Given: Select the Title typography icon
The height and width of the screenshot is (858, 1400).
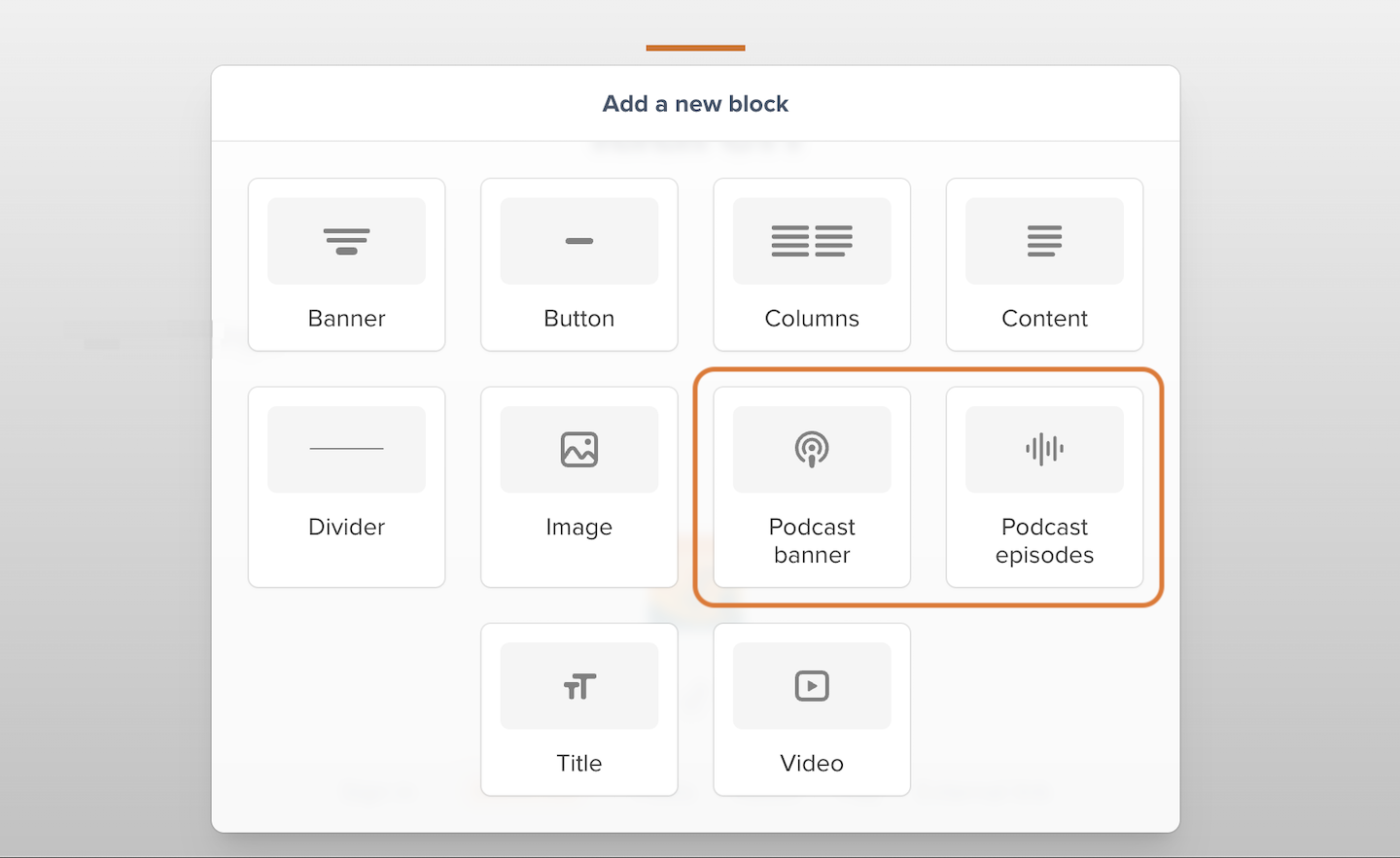Looking at the screenshot, I should [578, 685].
